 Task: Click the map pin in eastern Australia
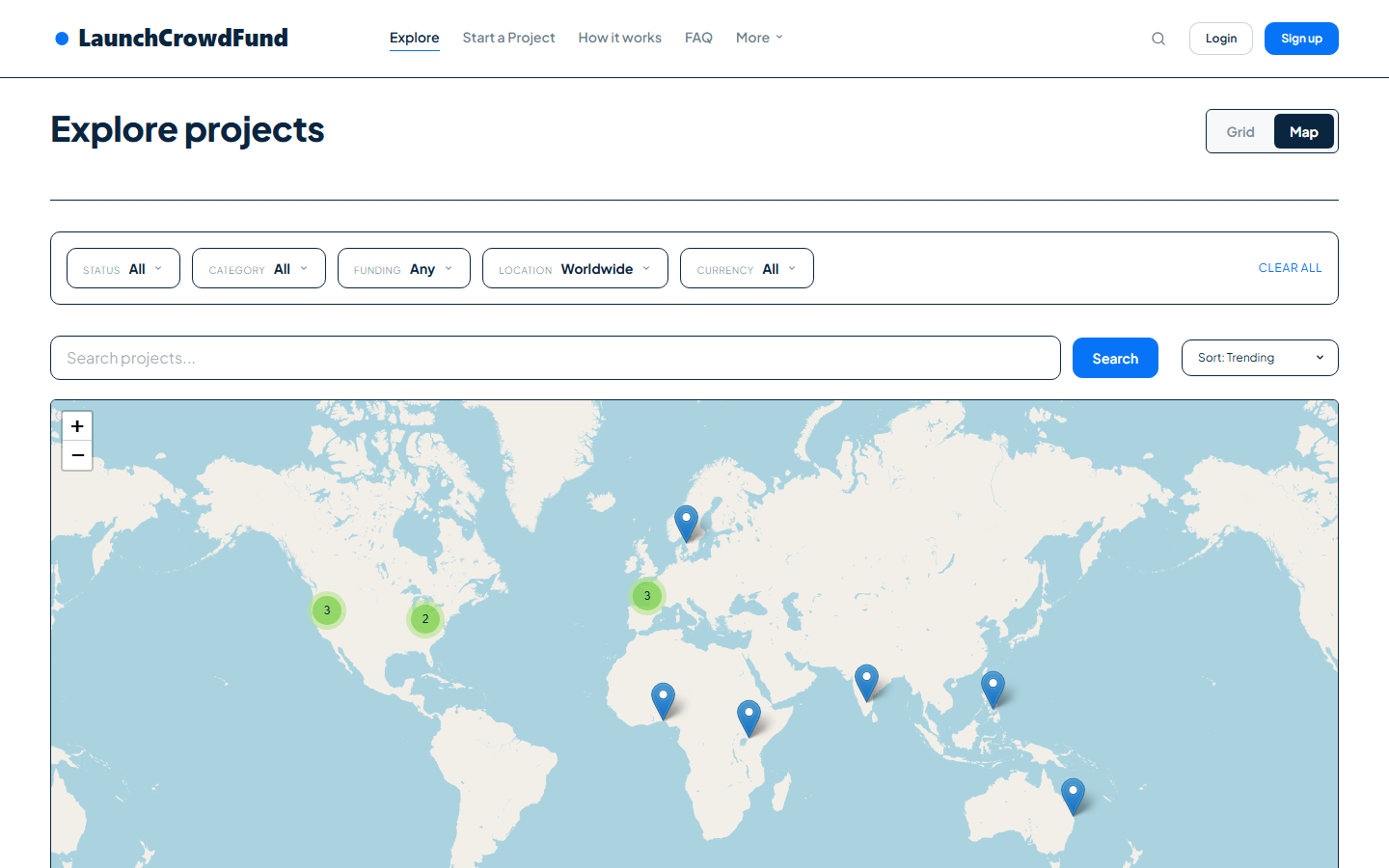point(1073,797)
